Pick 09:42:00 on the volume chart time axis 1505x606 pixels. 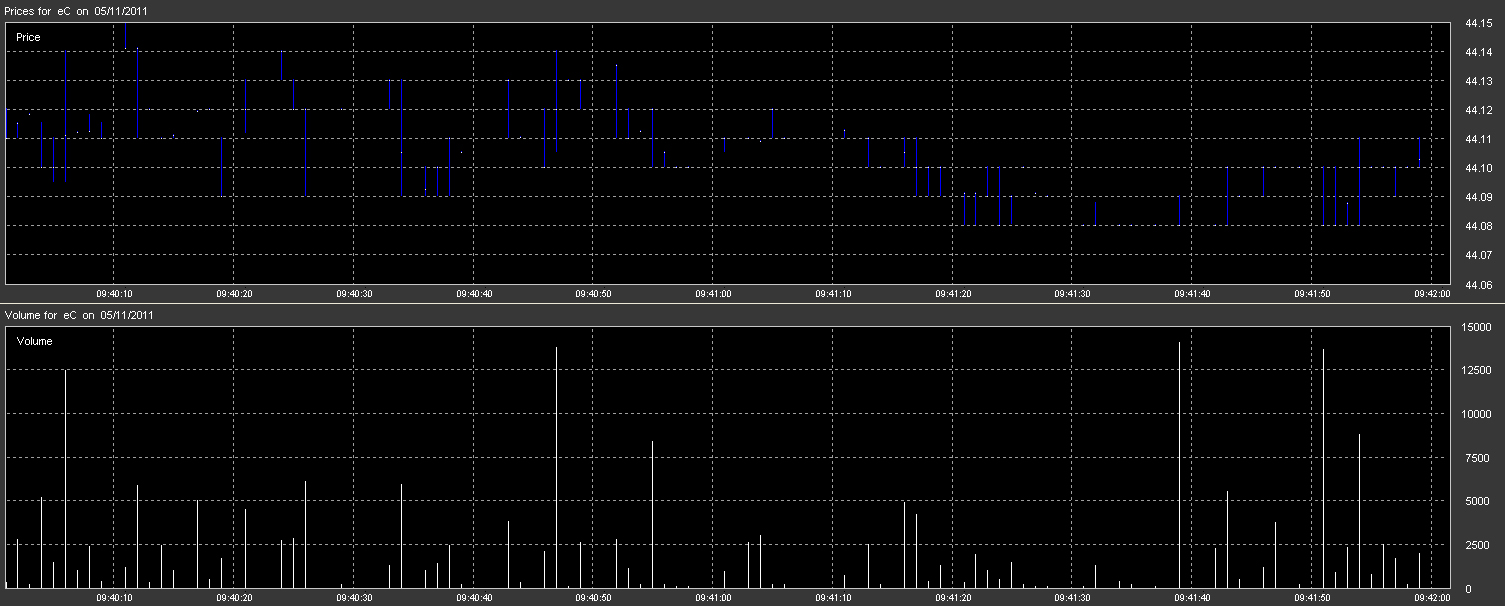click(1432, 598)
